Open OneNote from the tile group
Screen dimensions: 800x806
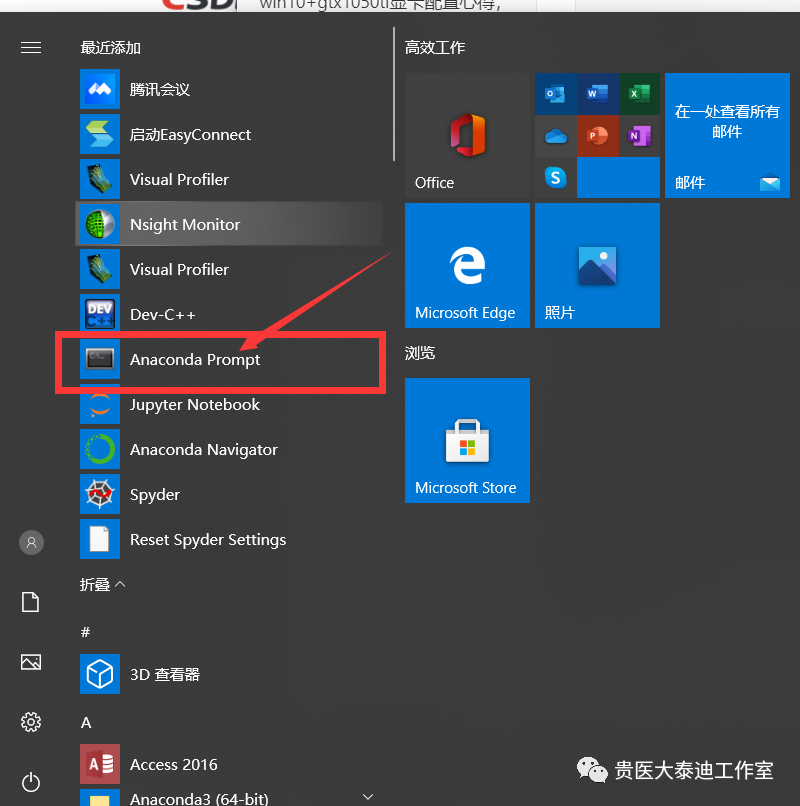pyautogui.click(x=639, y=136)
